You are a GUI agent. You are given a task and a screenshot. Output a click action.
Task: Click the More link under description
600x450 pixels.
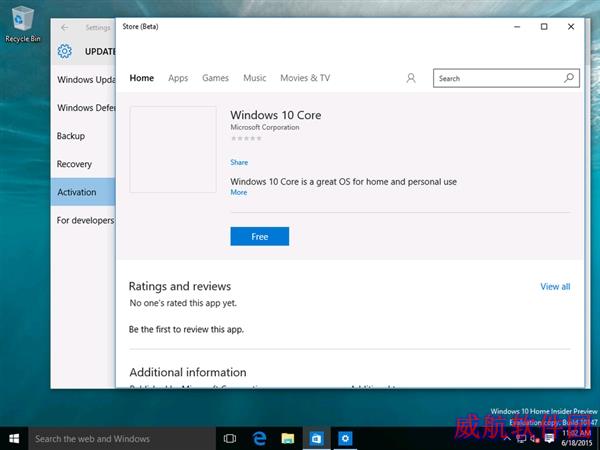[238, 192]
